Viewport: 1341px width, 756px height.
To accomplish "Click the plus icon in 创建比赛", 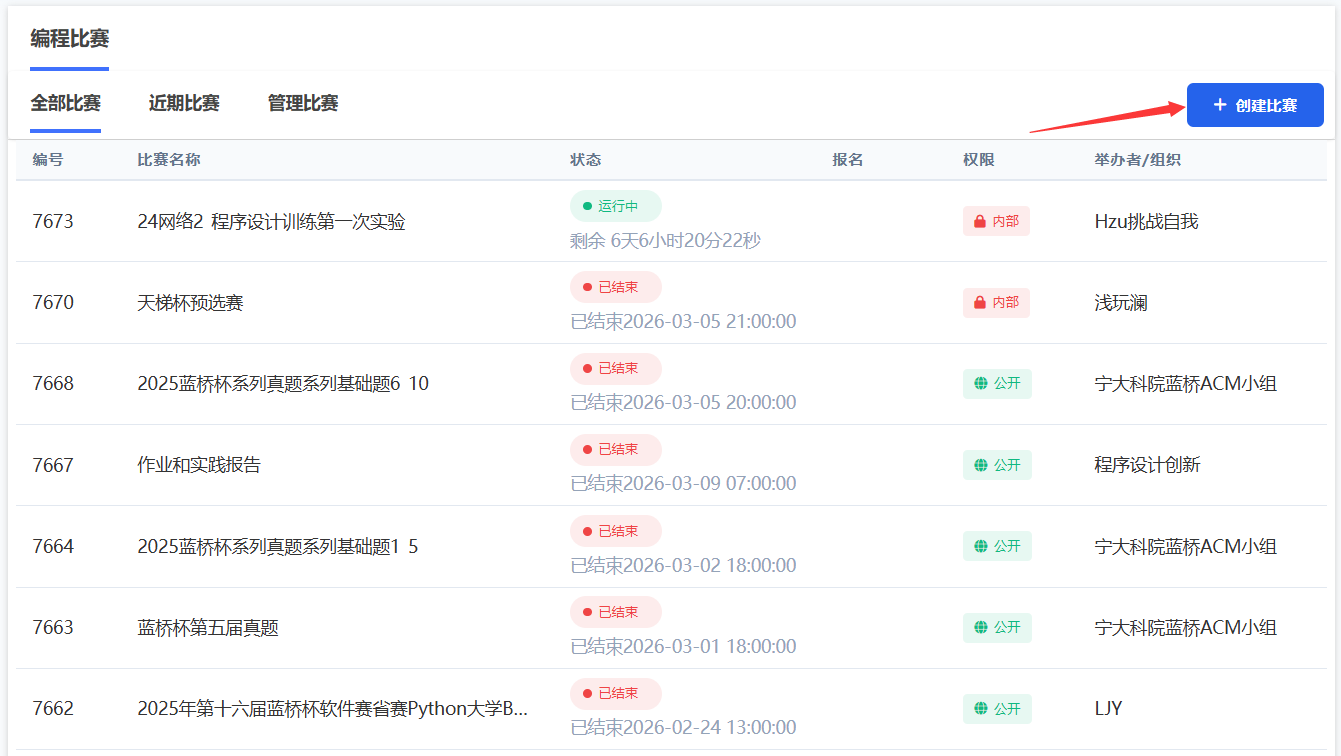I will [x=1219, y=105].
